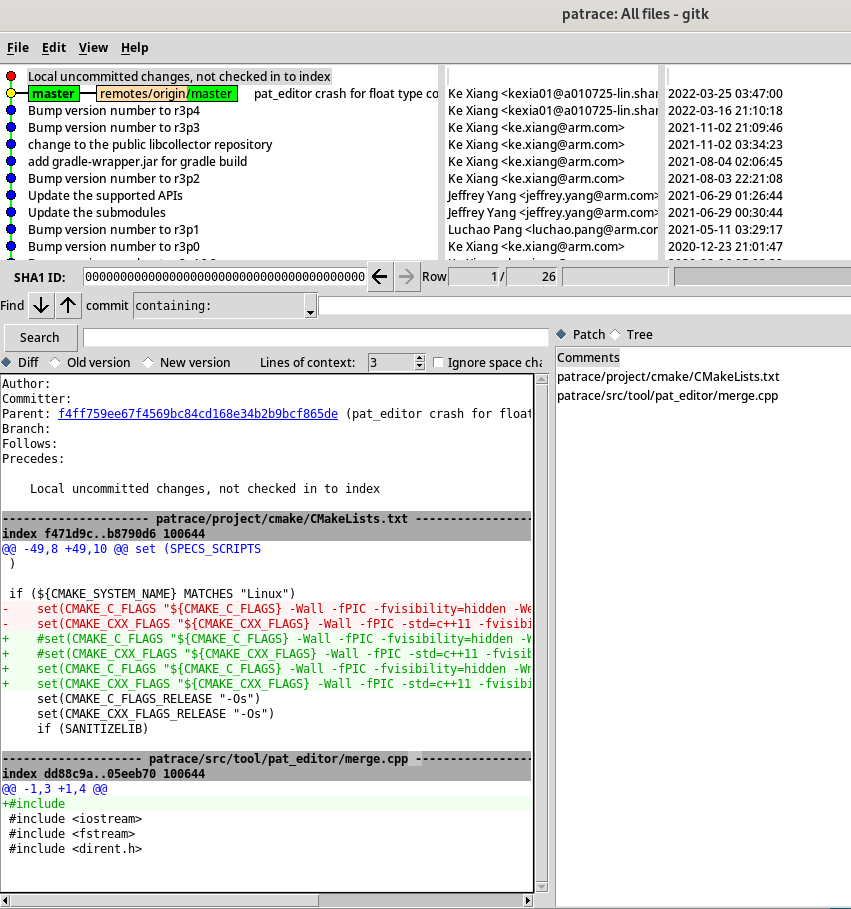Navigate back using the left arrow icon
The height and width of the screenshot is (909, 851).
pos(378,276)
